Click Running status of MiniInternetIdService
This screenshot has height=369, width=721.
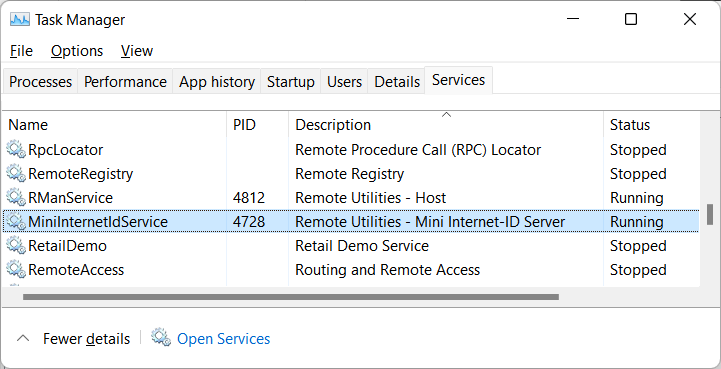click(x=637, y=222)
